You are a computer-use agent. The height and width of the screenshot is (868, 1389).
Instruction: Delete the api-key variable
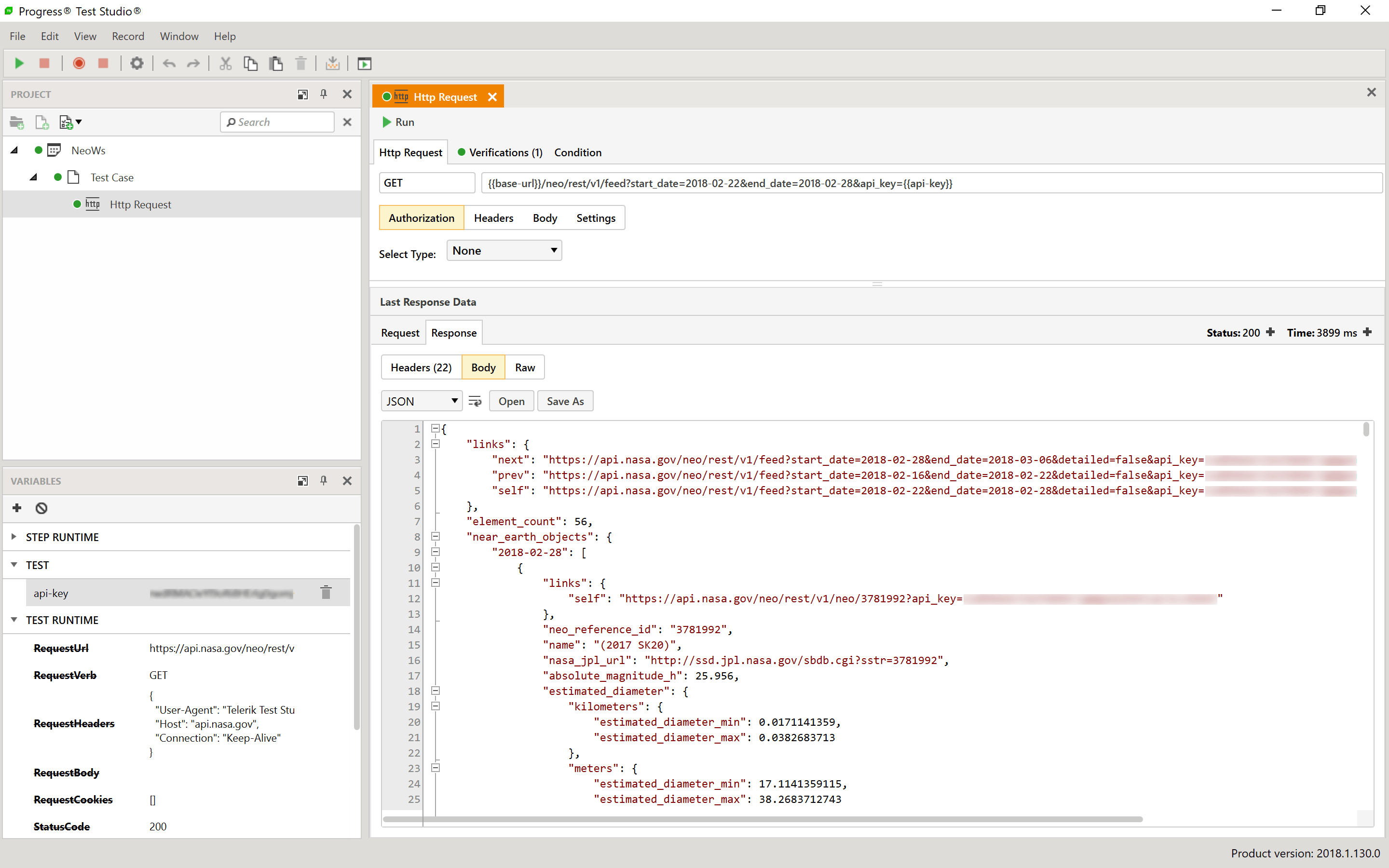326,593
